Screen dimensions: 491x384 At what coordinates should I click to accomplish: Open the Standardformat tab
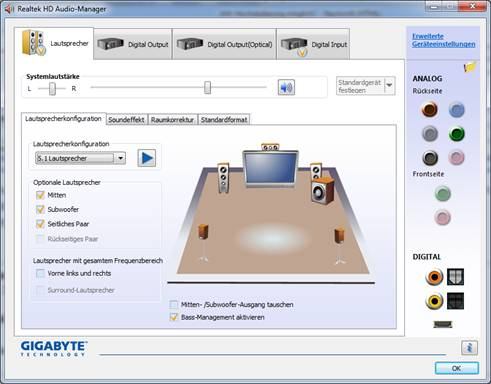(224, 120)
